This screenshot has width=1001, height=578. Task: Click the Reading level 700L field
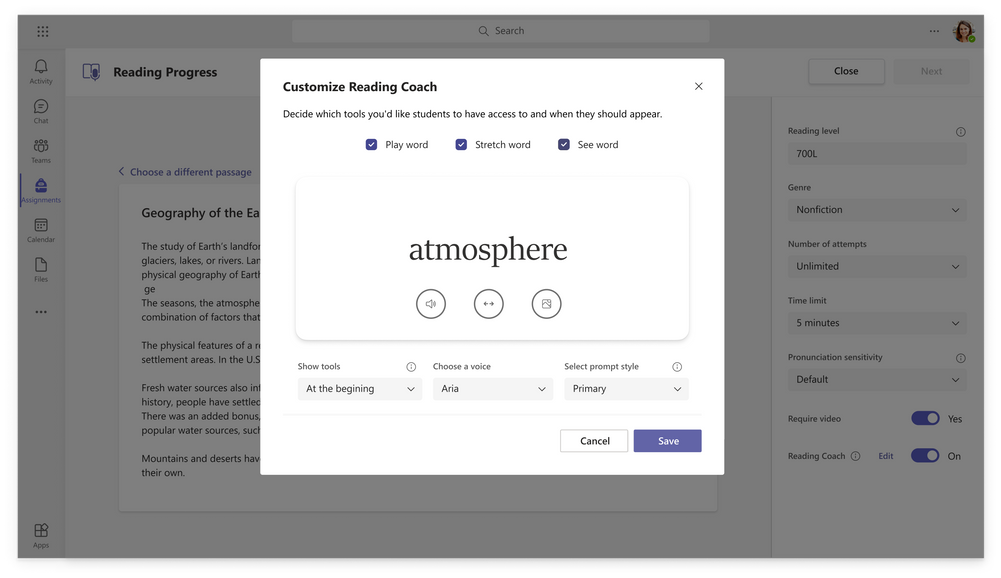pyautogui.click(x=877, y=153)
